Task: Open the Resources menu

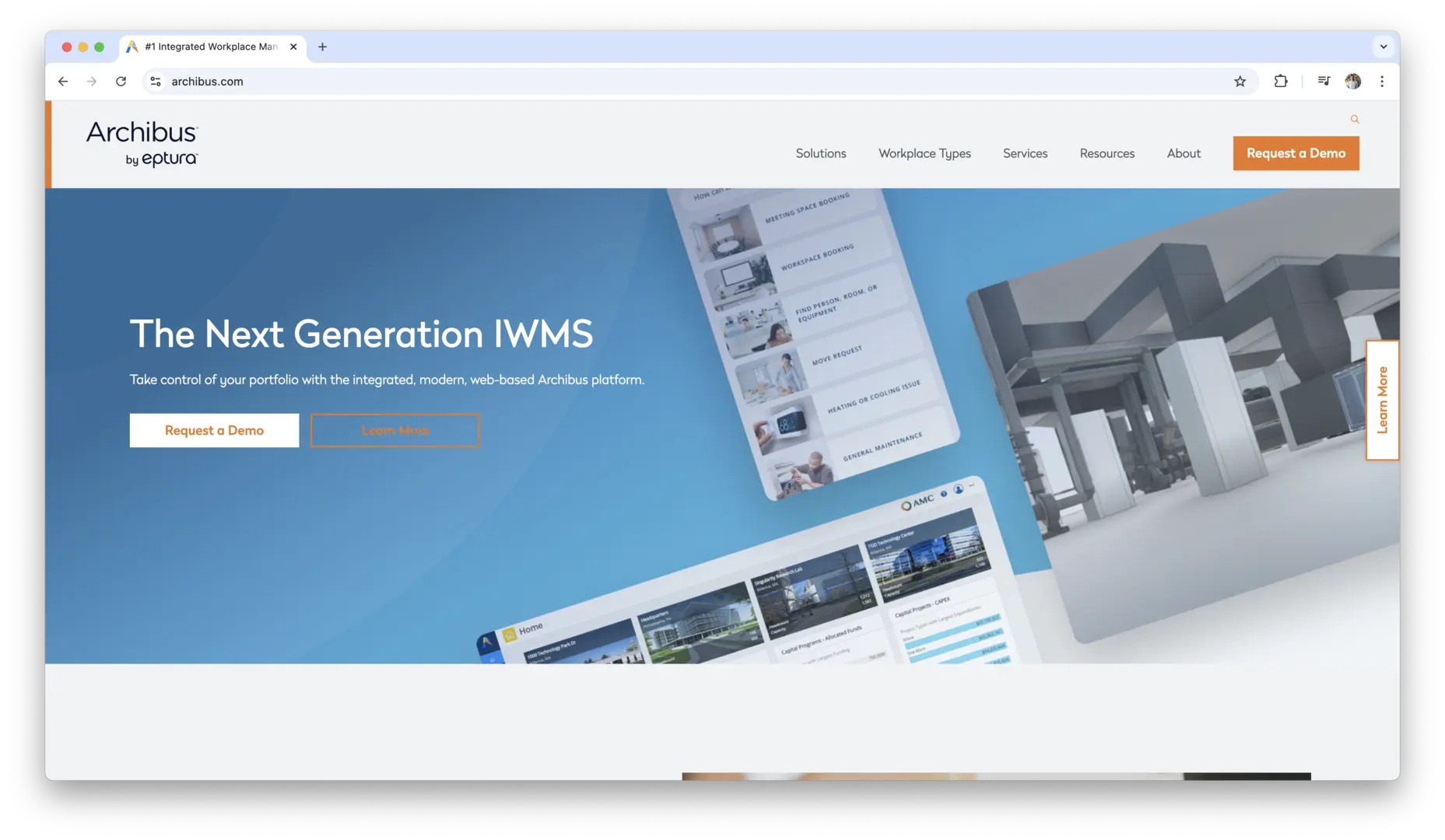Action: pyautogui.click(x=1107, y=153)
